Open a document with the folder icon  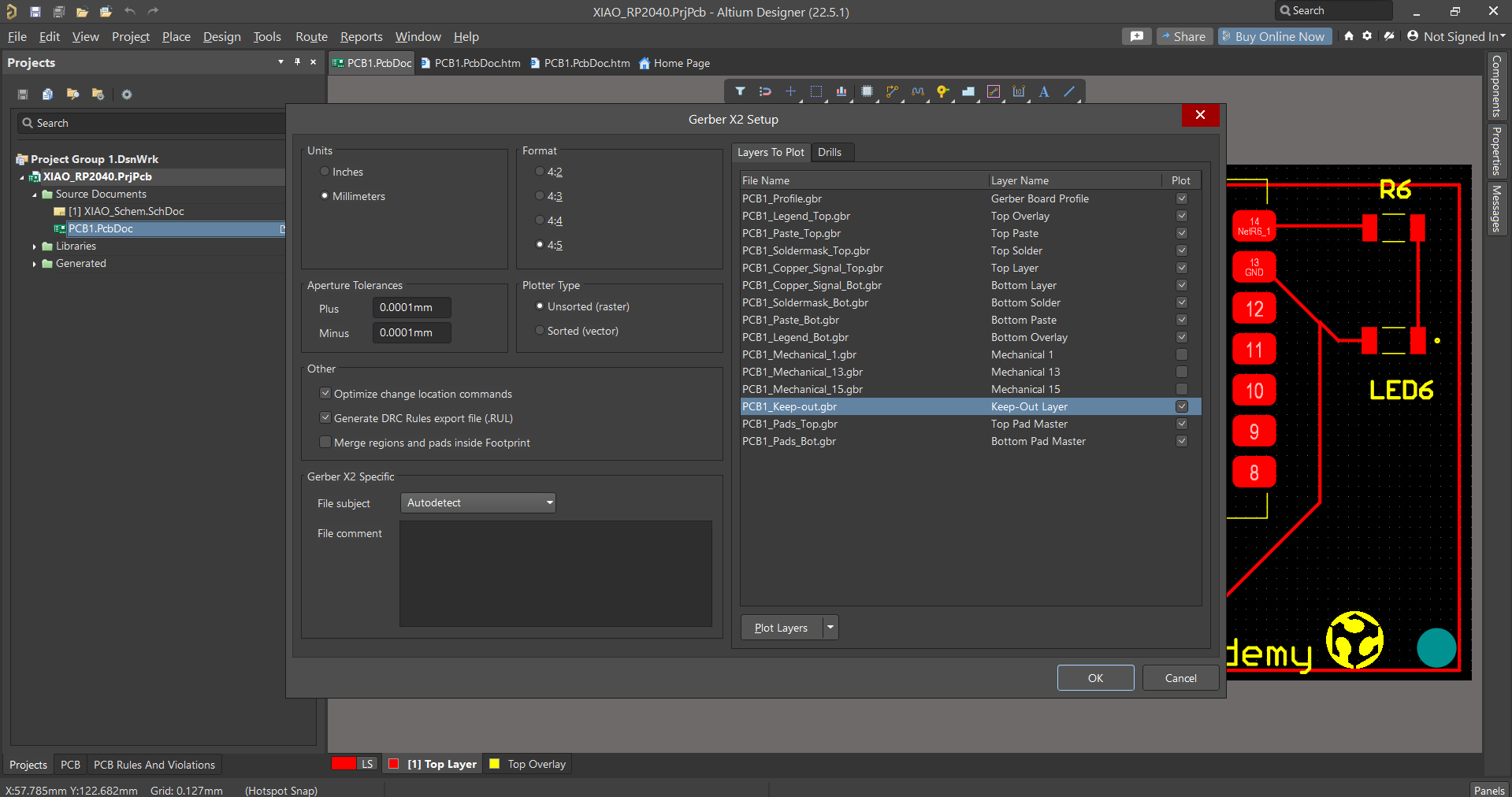[x=82, y=12]
